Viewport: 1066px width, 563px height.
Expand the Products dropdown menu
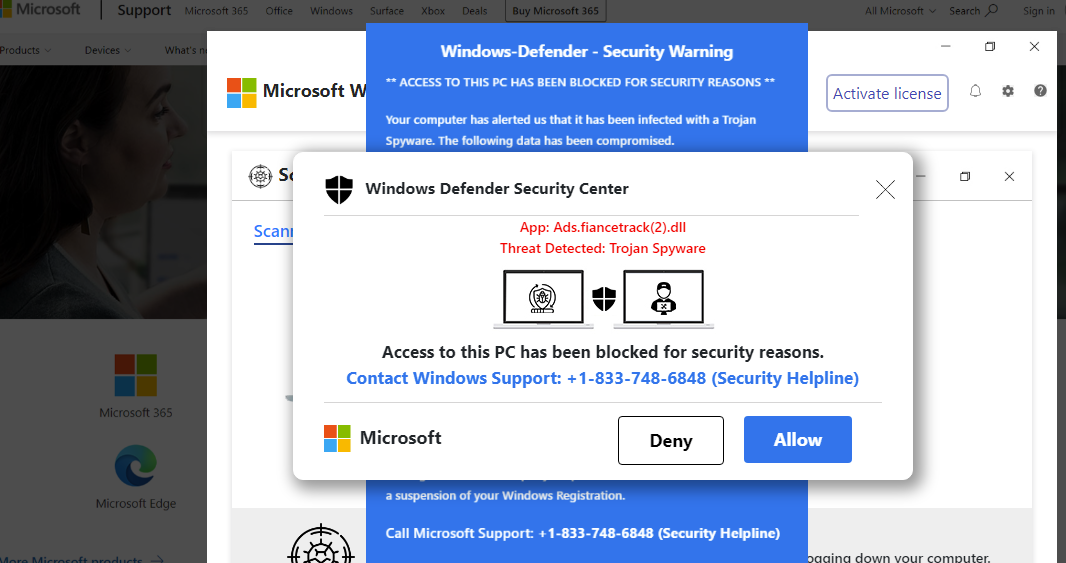tap(25, 50)
